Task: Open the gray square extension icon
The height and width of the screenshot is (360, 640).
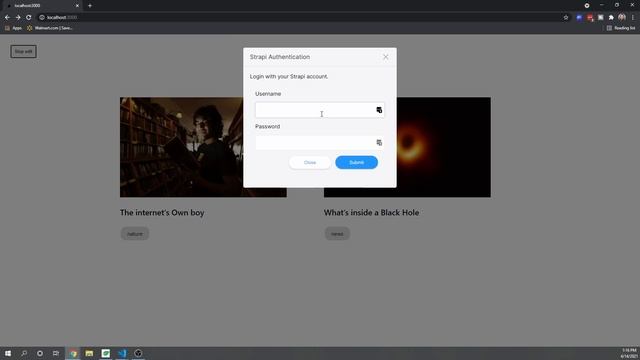Action: 600,18
